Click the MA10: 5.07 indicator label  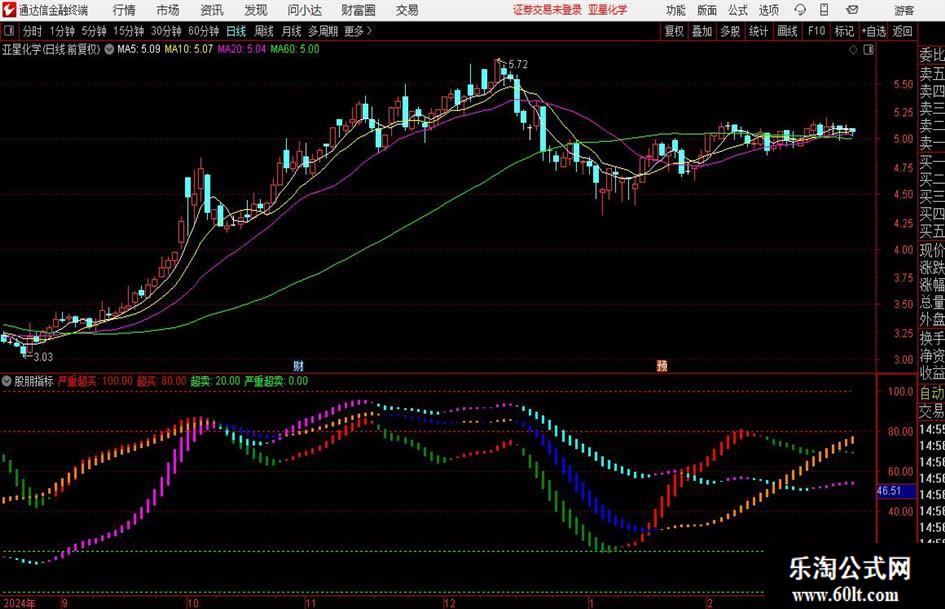(188, 49)
